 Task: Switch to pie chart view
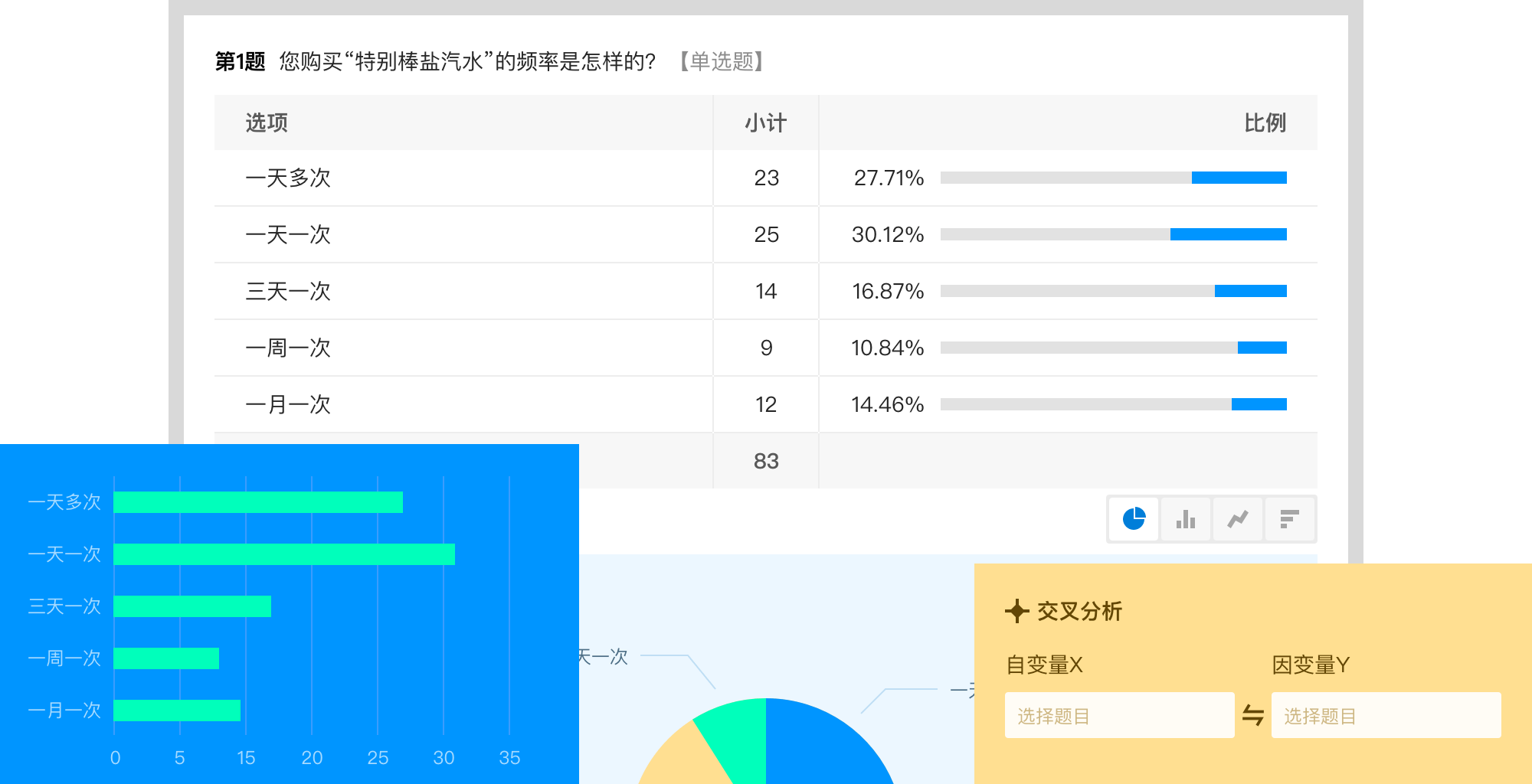(x=1134, y=519)
